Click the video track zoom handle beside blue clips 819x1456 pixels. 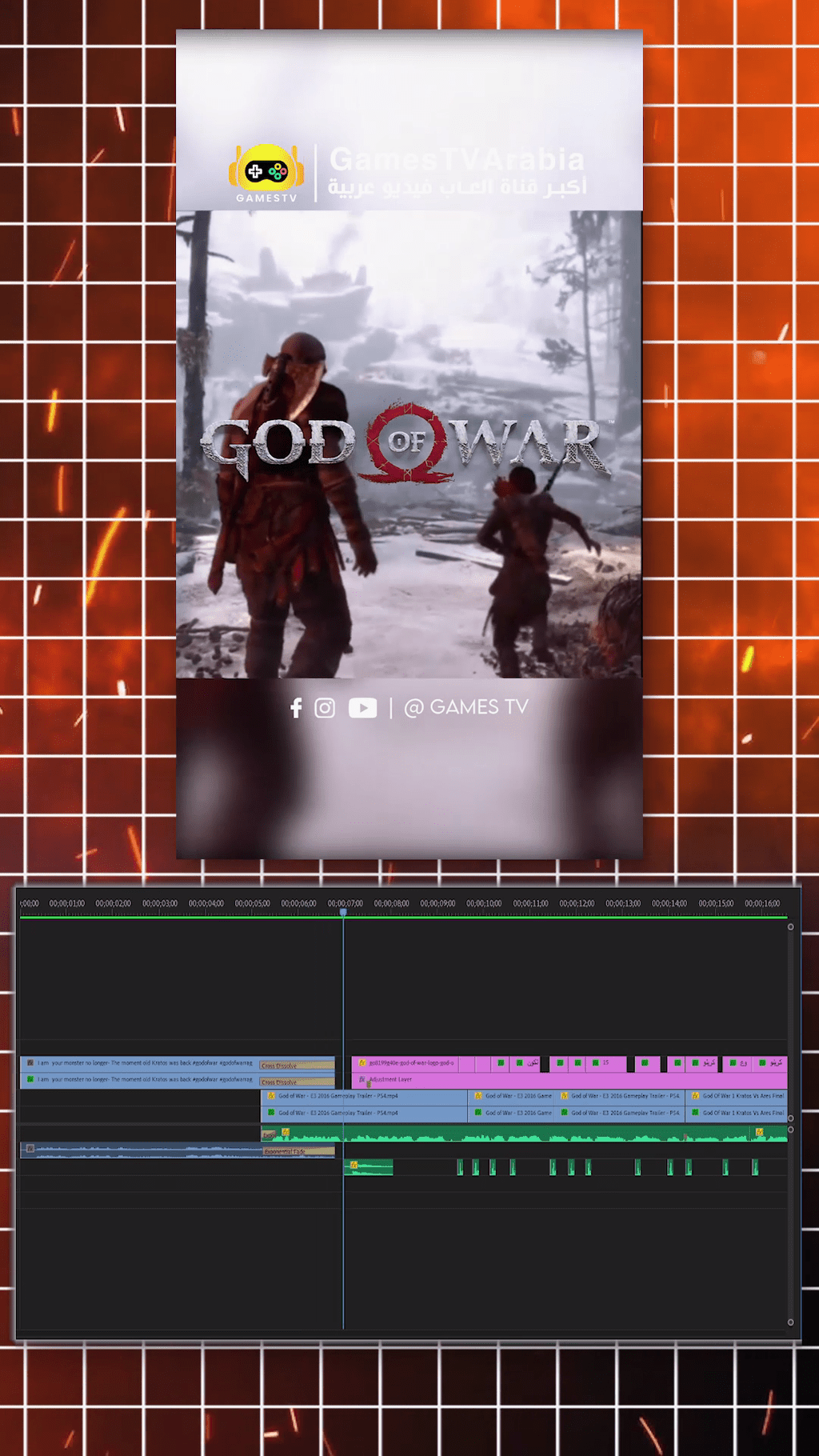coord(791,1118)
